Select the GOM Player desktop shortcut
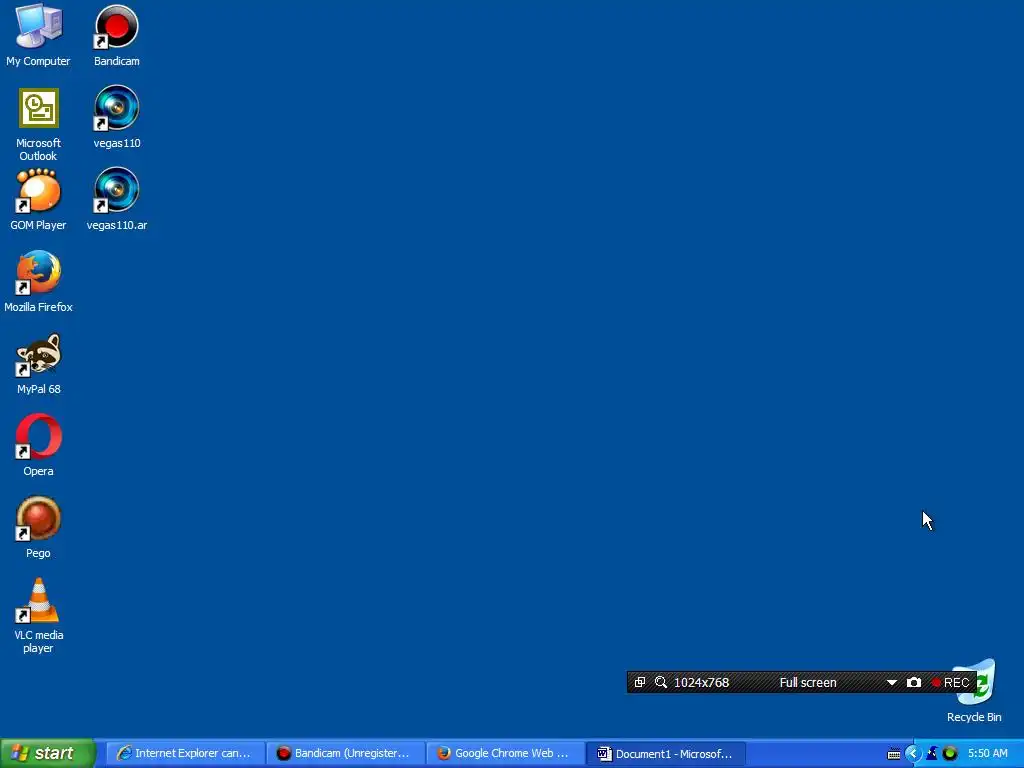The image size is (1024, 768). coord(39,200)
